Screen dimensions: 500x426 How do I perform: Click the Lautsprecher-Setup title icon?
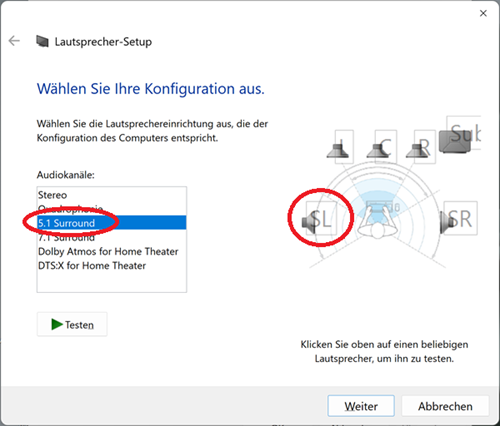pos(42,41)
